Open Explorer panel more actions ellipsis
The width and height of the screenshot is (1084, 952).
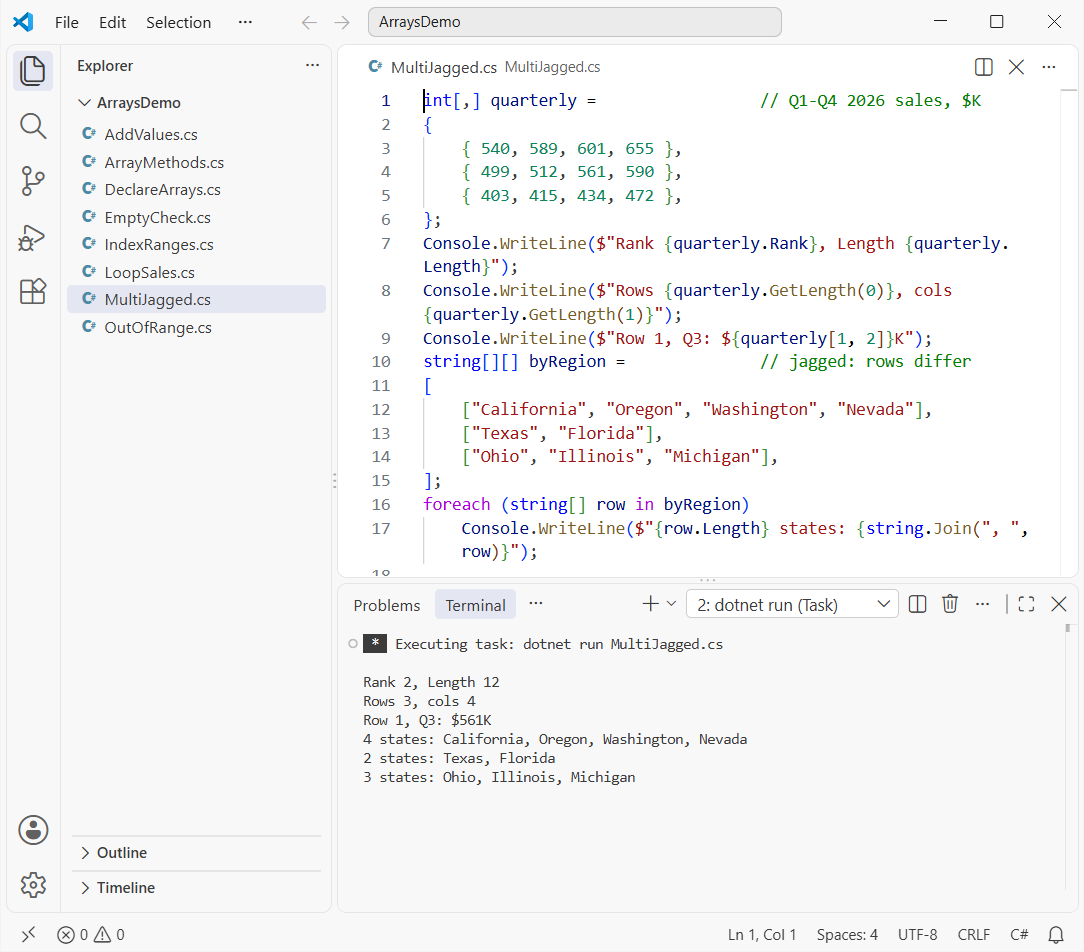pos(312,66)
